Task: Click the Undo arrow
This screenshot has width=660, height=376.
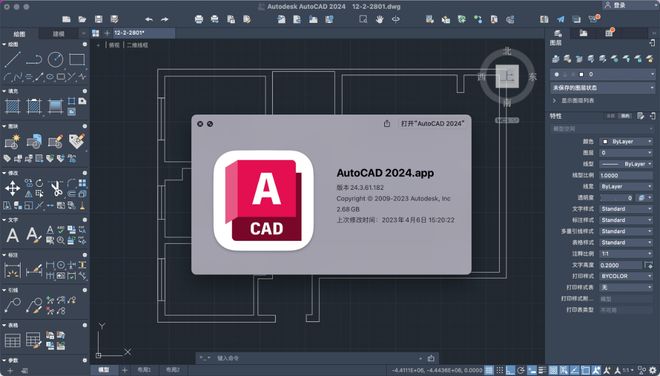Action: tap(149, 19)
